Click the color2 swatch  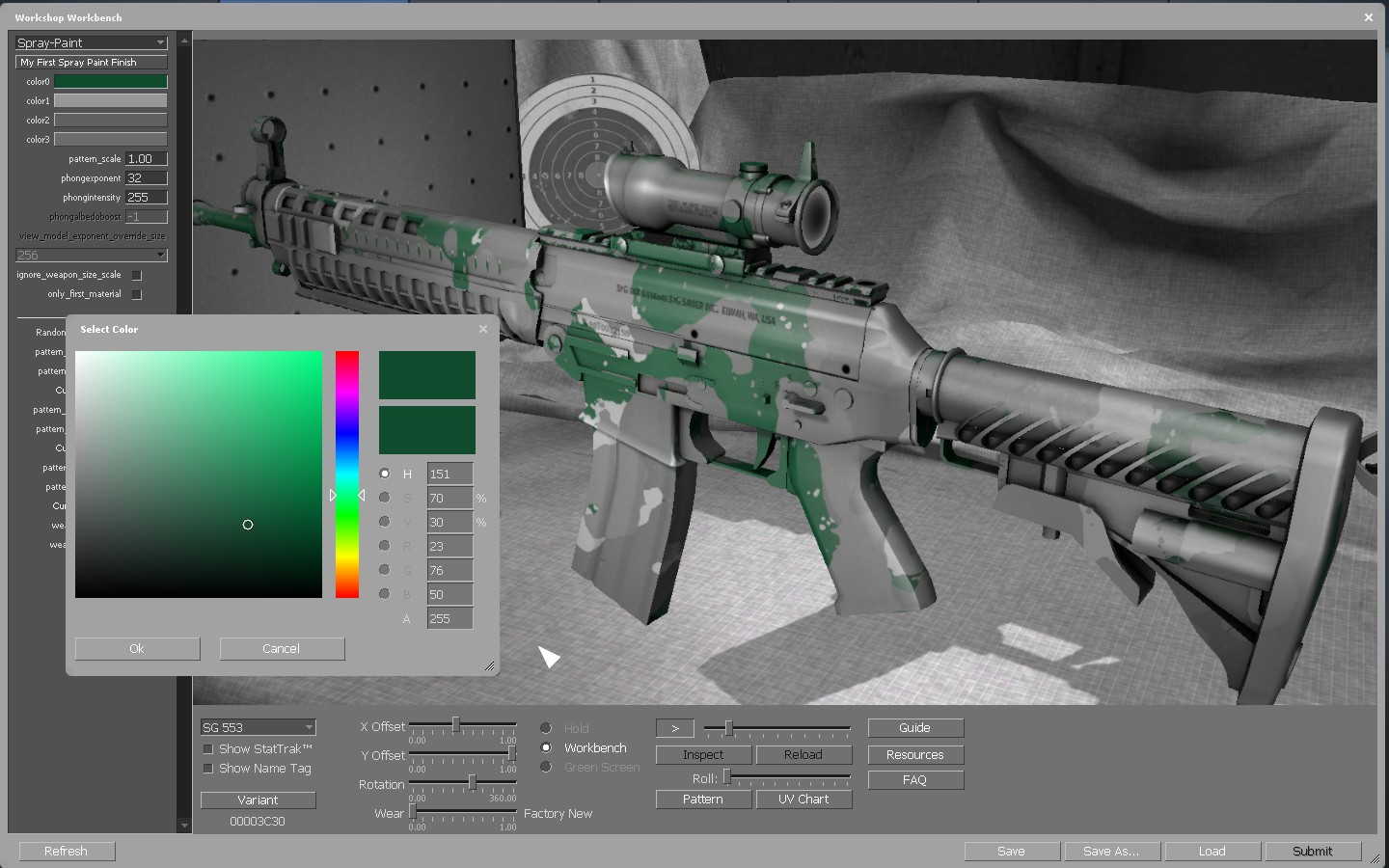(x=111, y=121)
